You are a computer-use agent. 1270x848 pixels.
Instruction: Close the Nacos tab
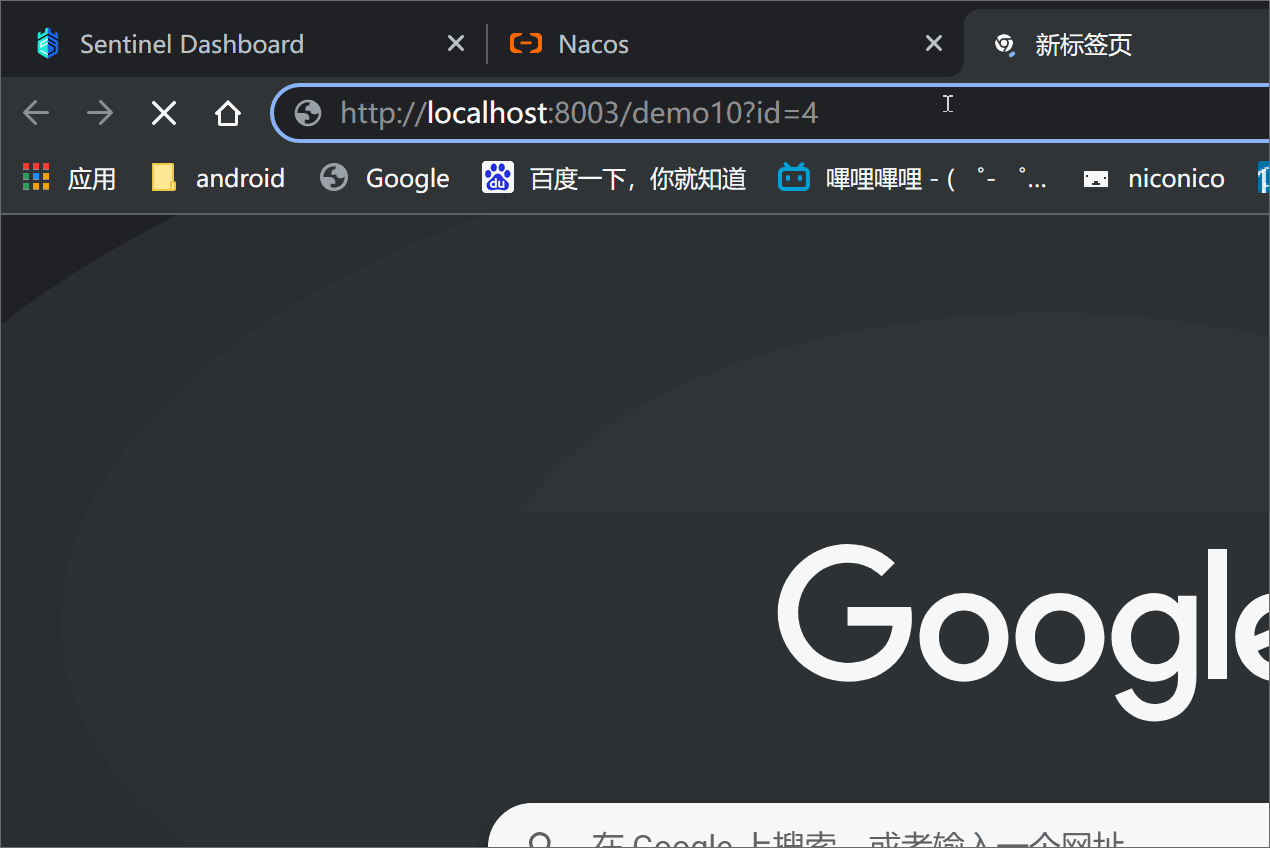pos(933,44)
